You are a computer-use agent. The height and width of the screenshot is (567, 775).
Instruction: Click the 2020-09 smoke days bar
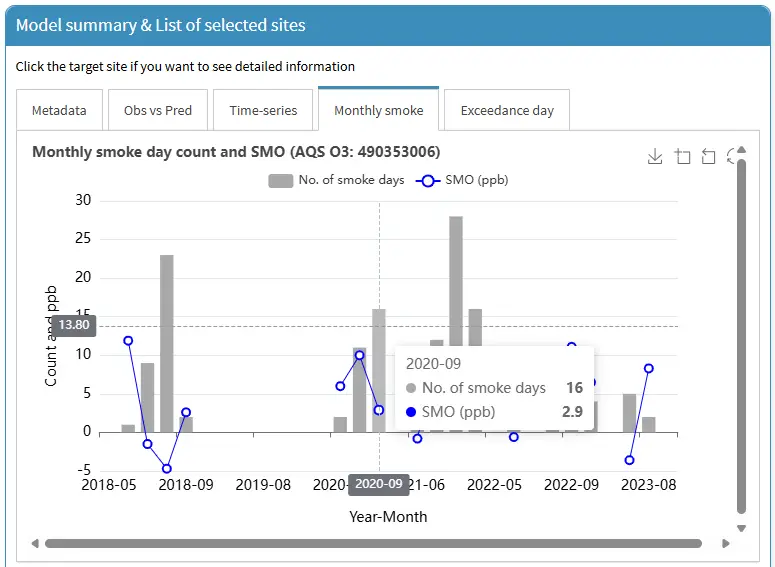tap(379, 370)
